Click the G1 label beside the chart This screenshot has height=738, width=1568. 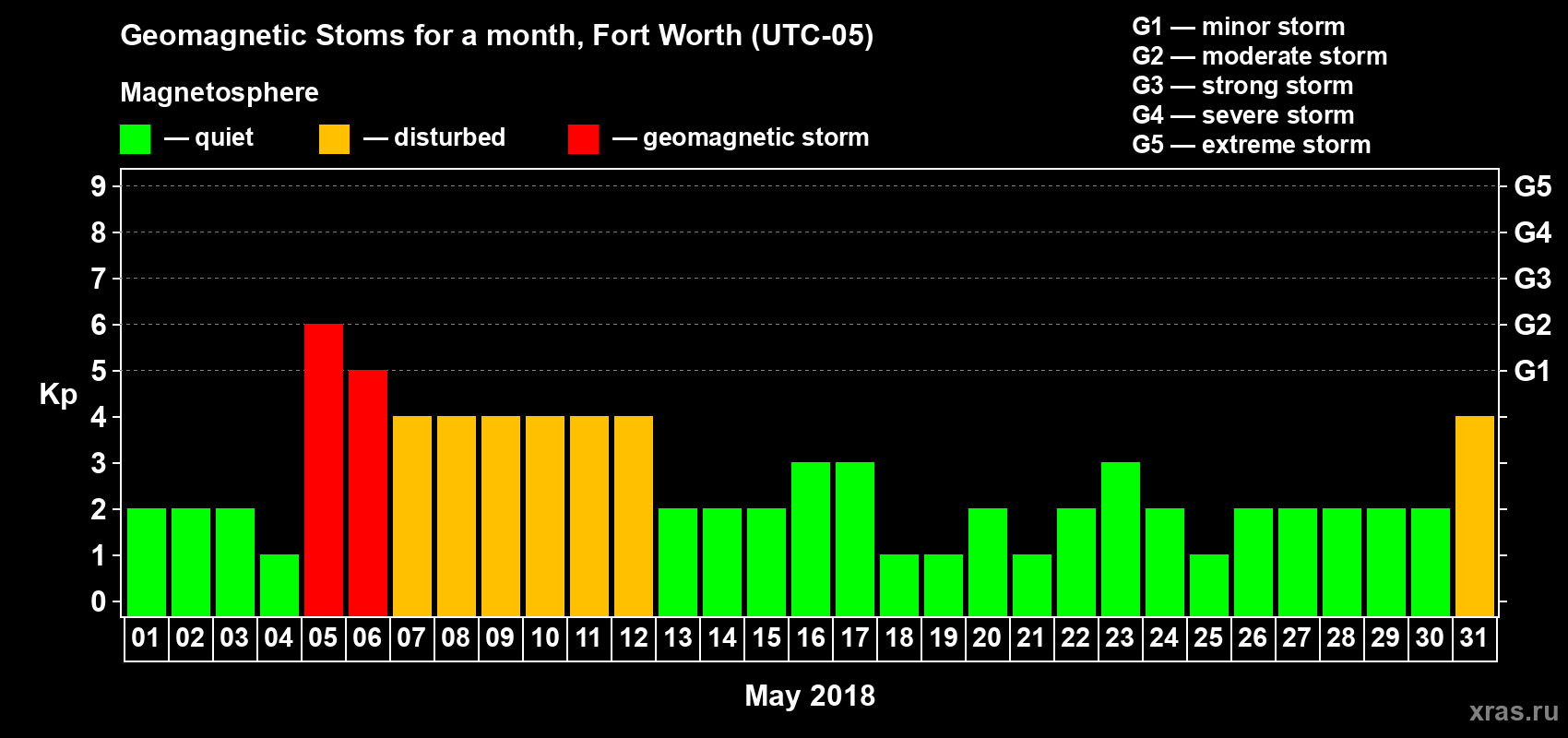coord(1533,371)
